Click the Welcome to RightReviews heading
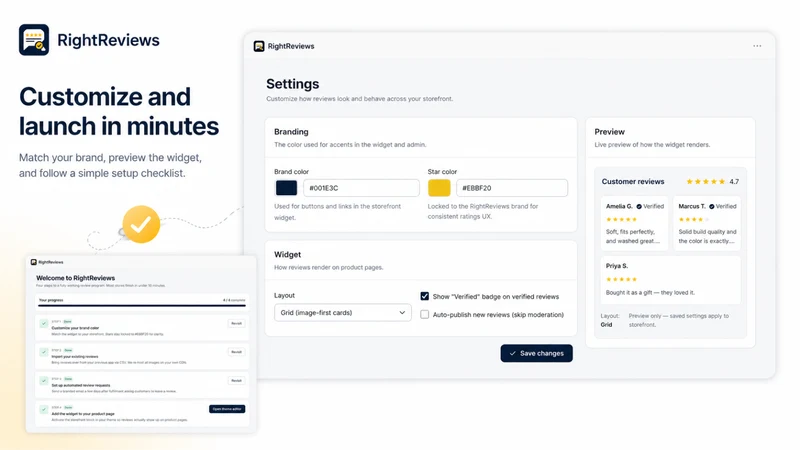The height and width of the screenshot is (450, 800). 76,278
